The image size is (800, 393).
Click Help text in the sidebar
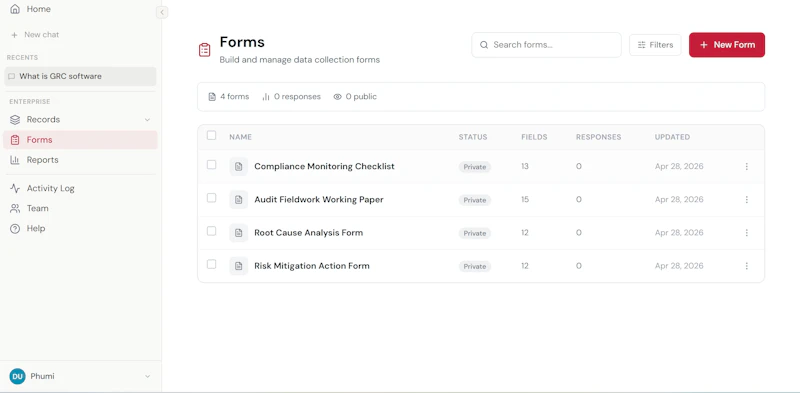[36, 229]
